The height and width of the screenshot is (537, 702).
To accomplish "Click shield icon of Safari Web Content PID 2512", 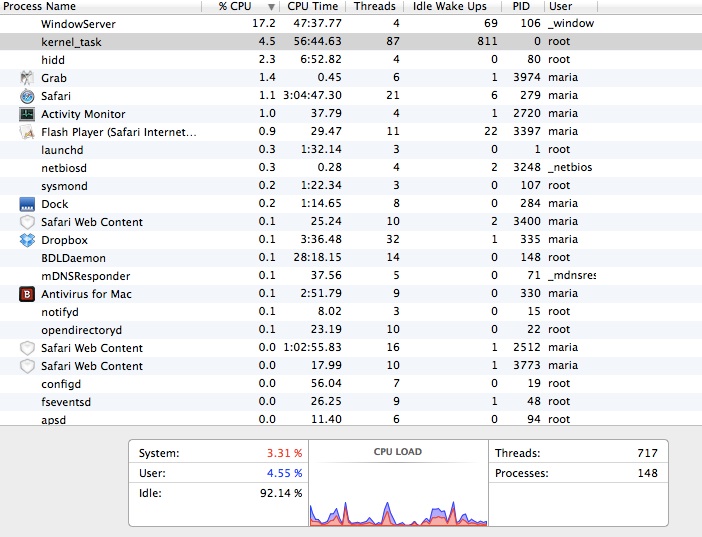I will pyautogui.click(x=27, y=348).
